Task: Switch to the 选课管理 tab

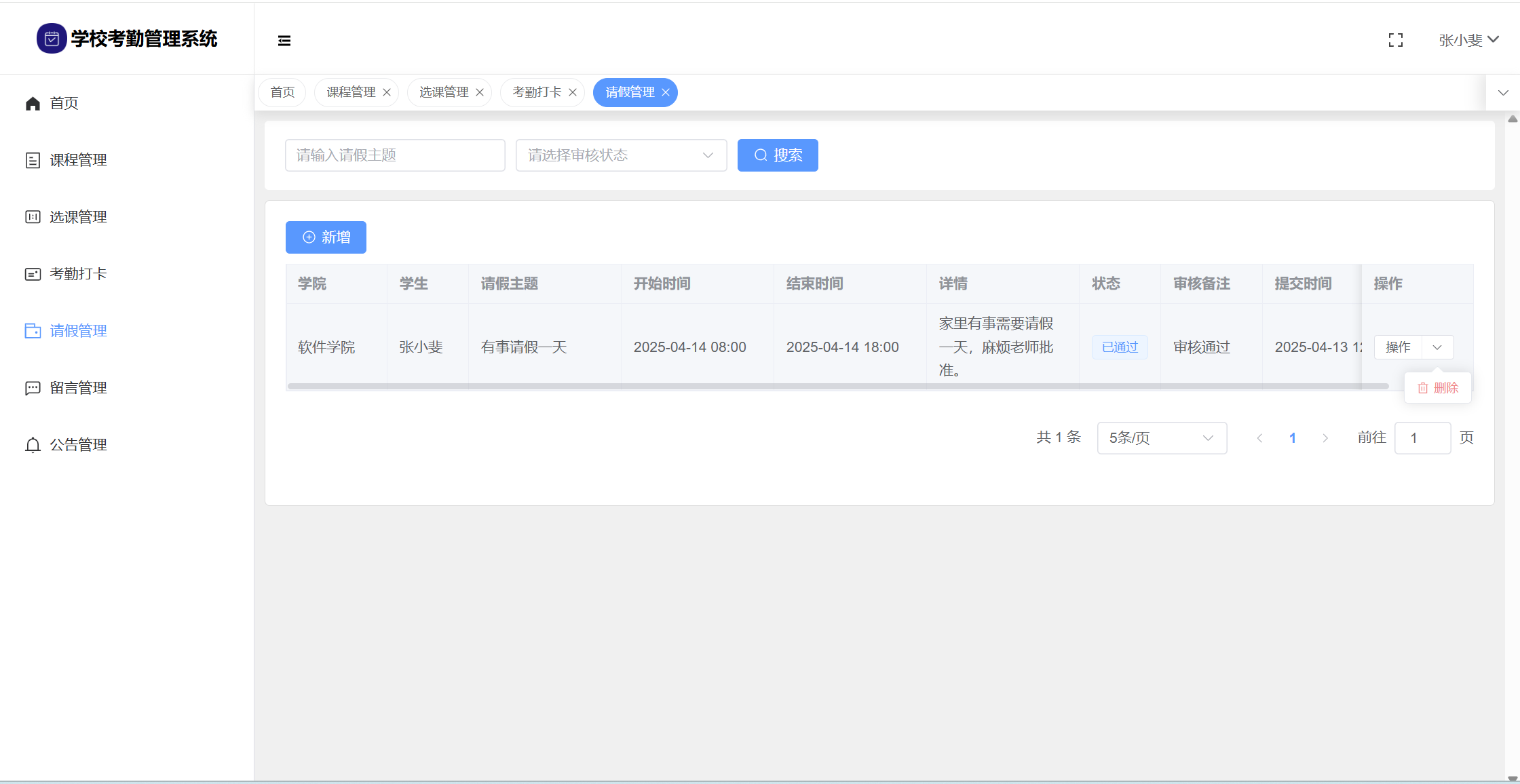Action: [443, 92]
